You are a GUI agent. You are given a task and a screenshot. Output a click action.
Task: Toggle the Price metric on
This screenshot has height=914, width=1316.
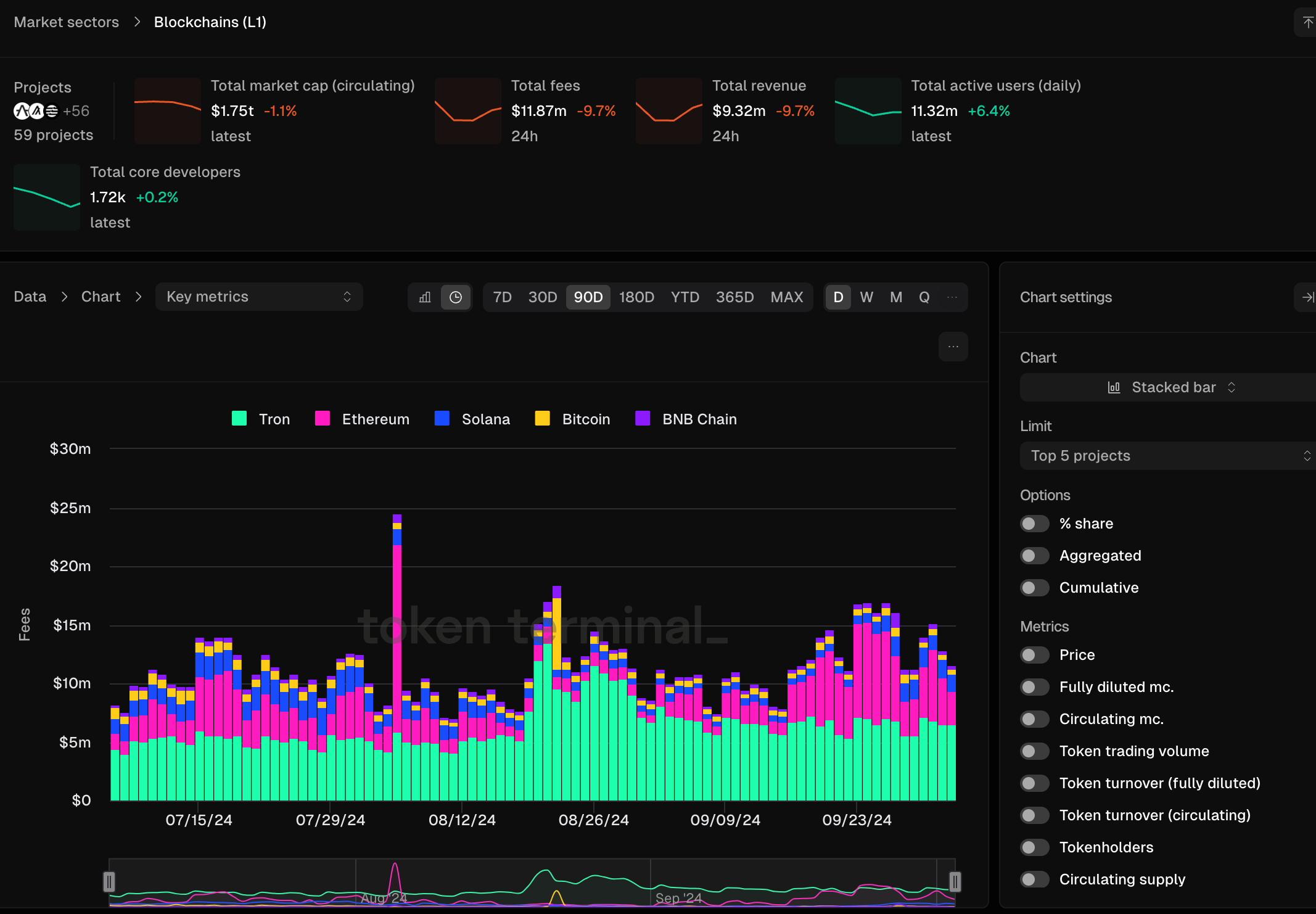pyautogui.click(x=1034, y=655)
